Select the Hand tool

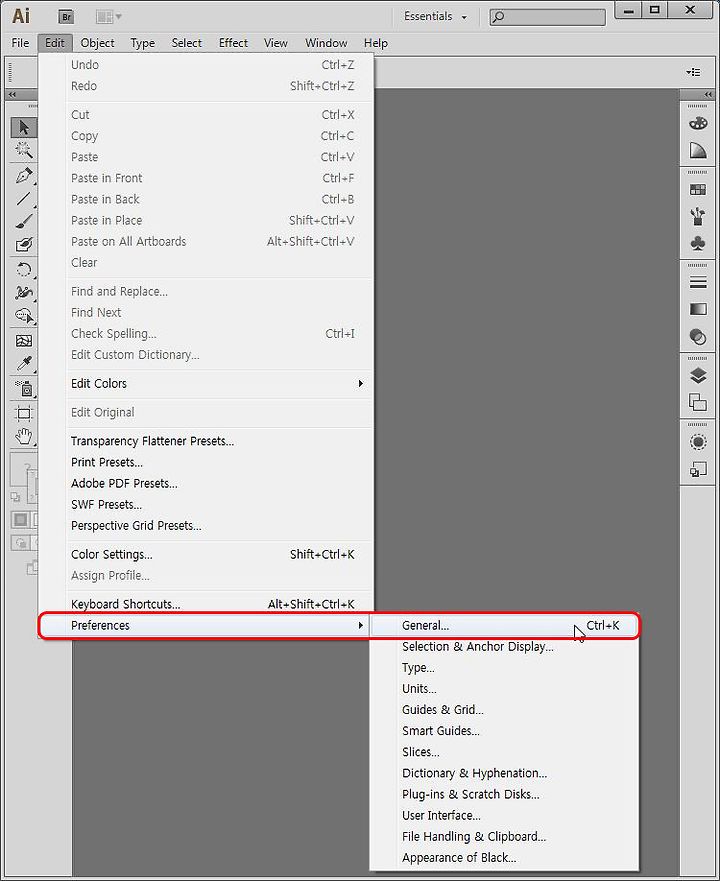click(24, 436)
